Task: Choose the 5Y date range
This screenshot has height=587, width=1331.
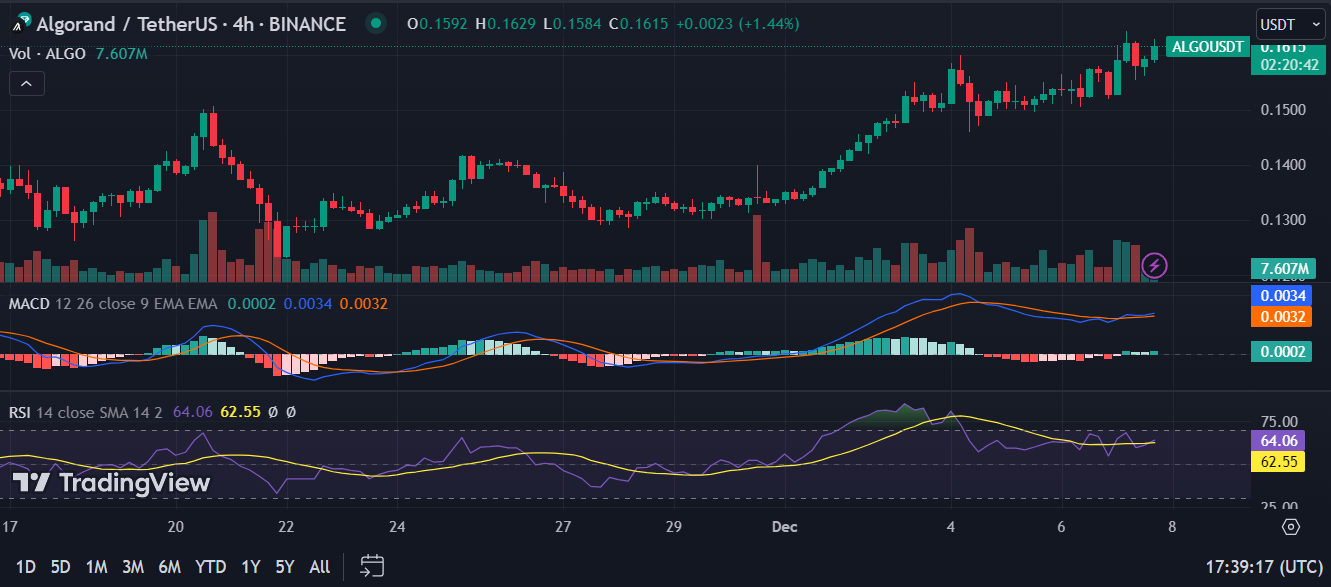Action: (284, 567)
